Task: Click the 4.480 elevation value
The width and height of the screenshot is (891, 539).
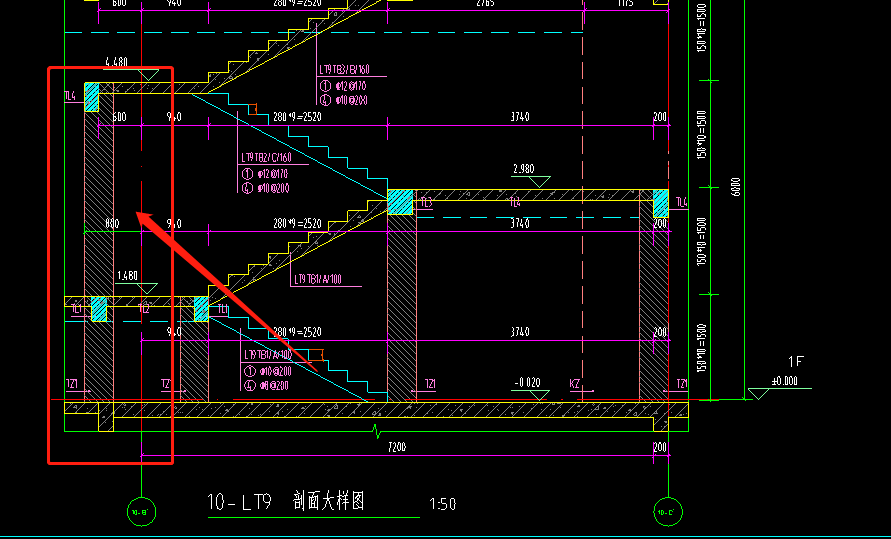Action: point(116,62)
